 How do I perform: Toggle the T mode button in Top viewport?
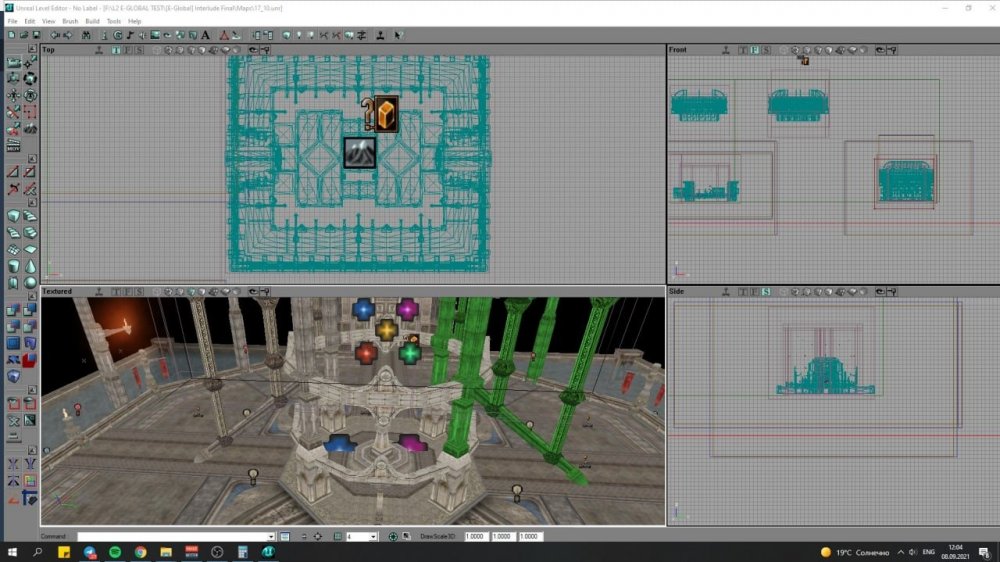click(115, 49)
